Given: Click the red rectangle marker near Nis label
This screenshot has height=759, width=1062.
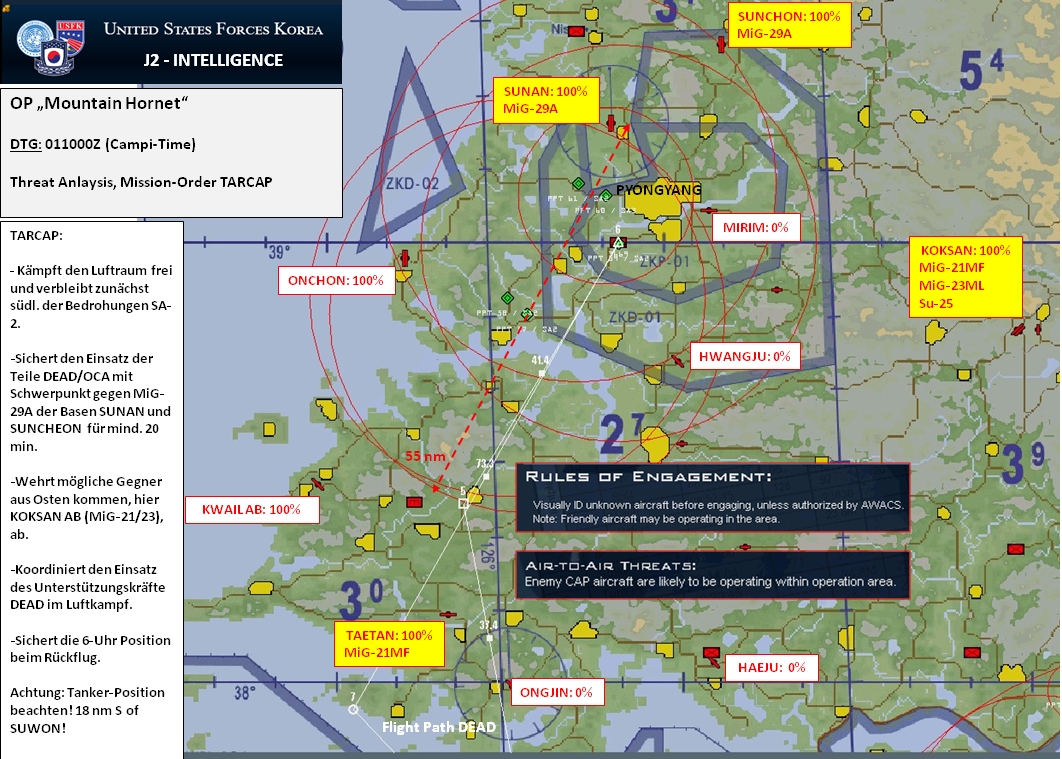Looking at the screenshot, I should coord(576,31).
